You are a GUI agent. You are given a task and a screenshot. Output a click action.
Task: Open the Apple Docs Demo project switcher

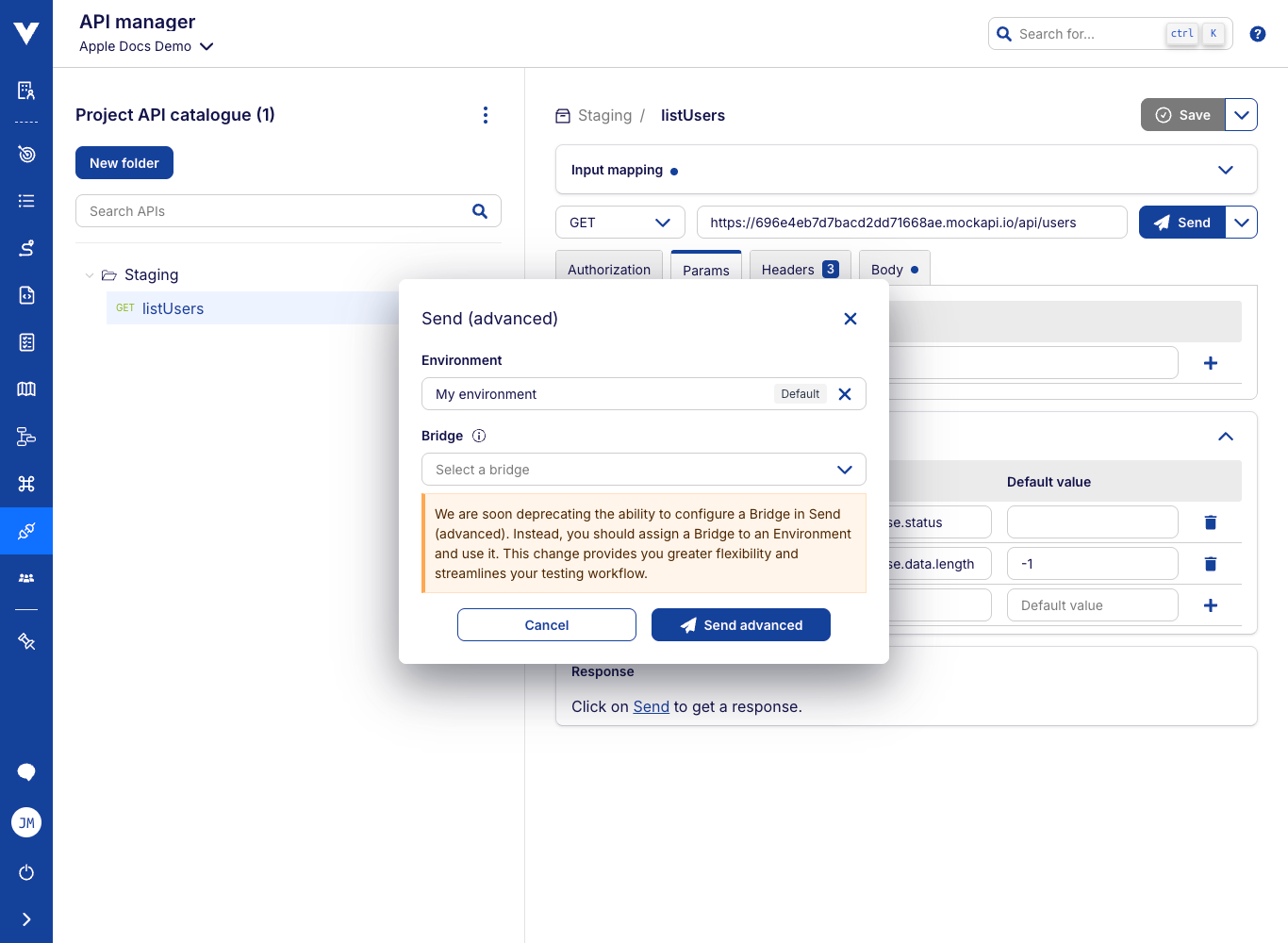146,45
